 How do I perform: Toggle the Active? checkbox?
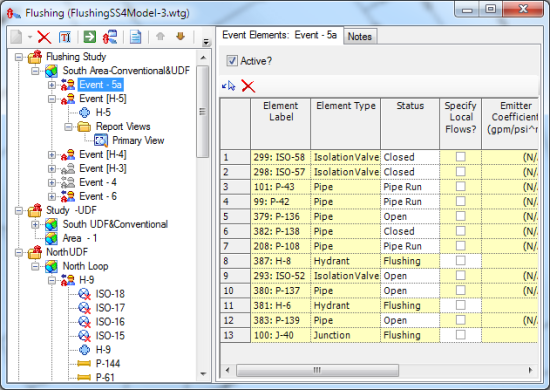(x=232, y=61)
